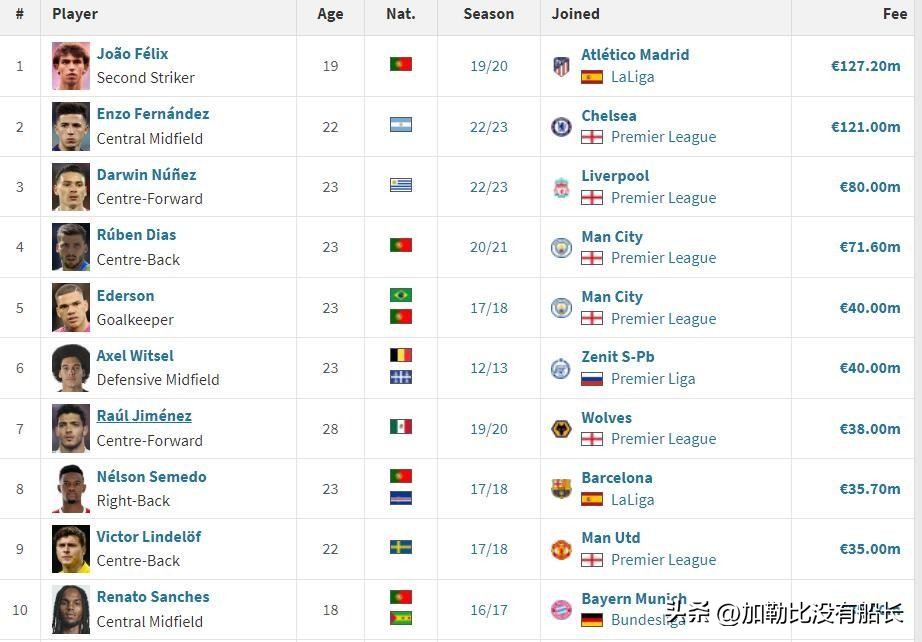Click Axel Witsel portrait thumbnail

(71, 368)
